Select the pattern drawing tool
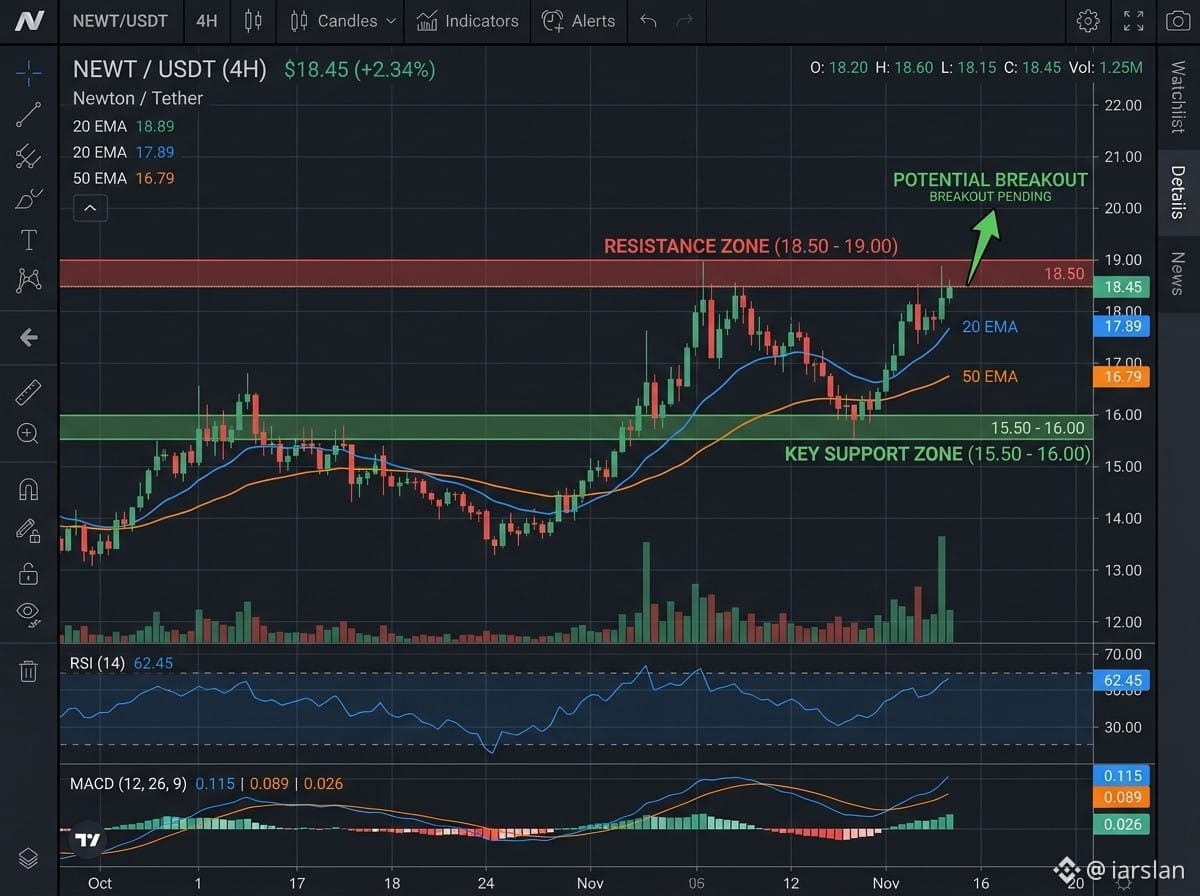The width and height of the screenshot is (1200, 896). point(28,281)
